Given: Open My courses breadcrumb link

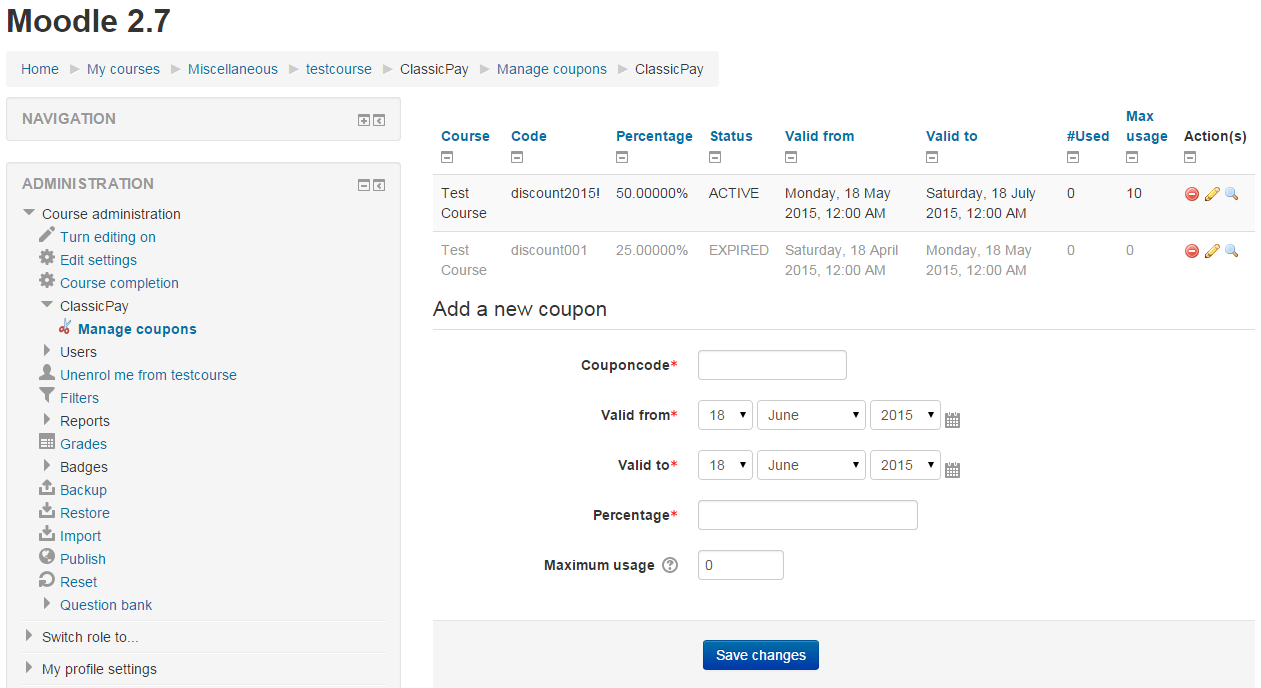Looking at the screenshot, I should click(123, 69).
